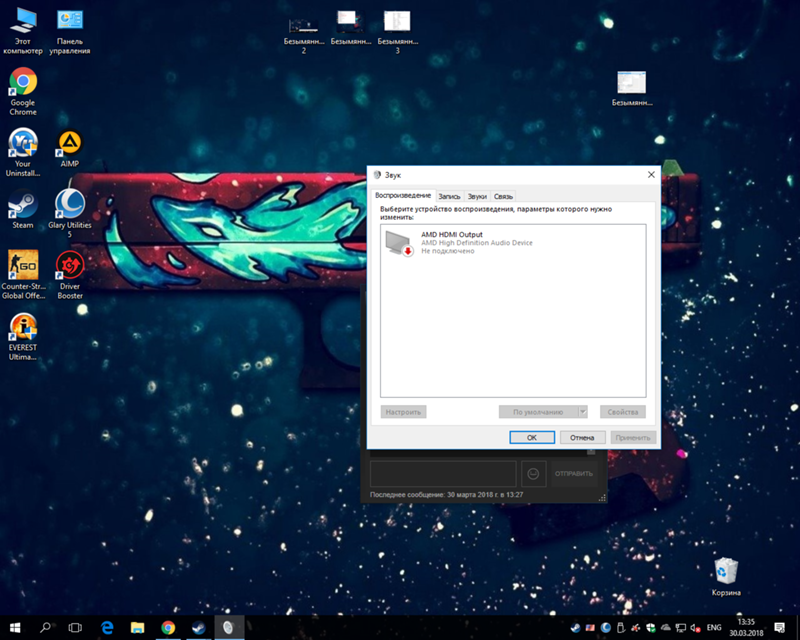
Task: Click the 'По умолчанию' button
Action: (538, 412)
